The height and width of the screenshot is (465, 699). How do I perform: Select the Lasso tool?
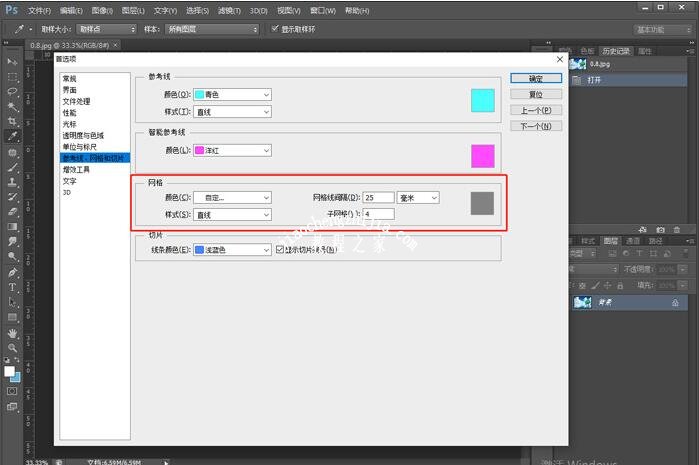click(x=12, y=91)
